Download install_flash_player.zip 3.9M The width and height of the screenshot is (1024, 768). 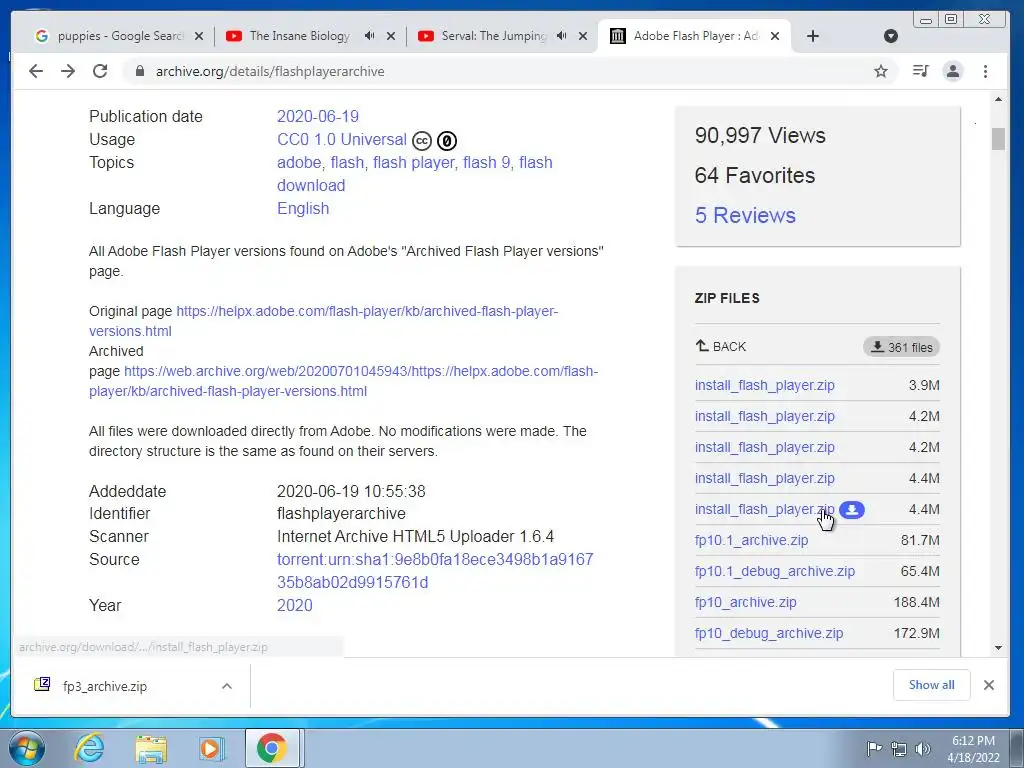click(765, 385)
